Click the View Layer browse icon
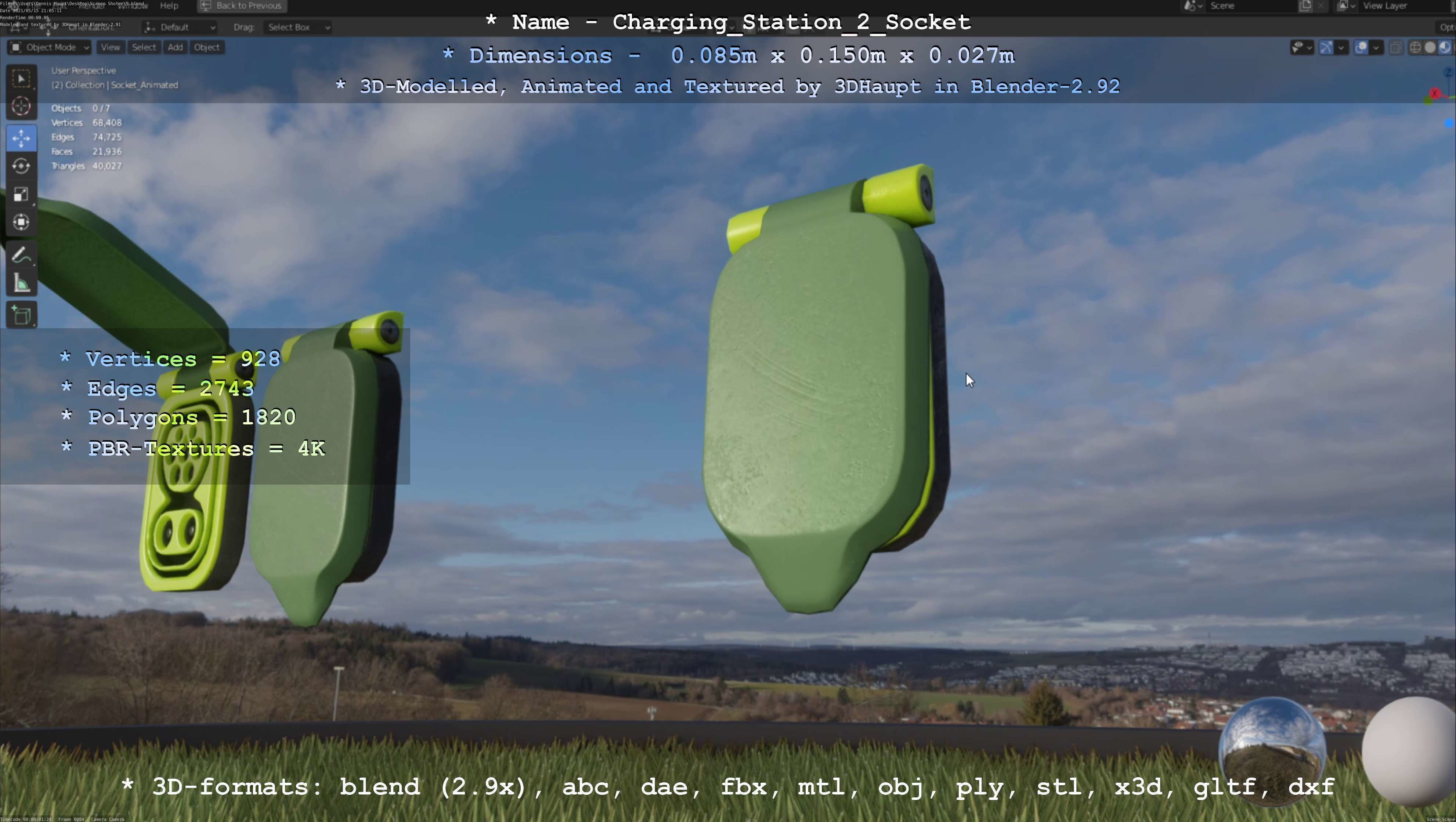Viewport: 1456px width, 822px height. [x=1346, y=6]
